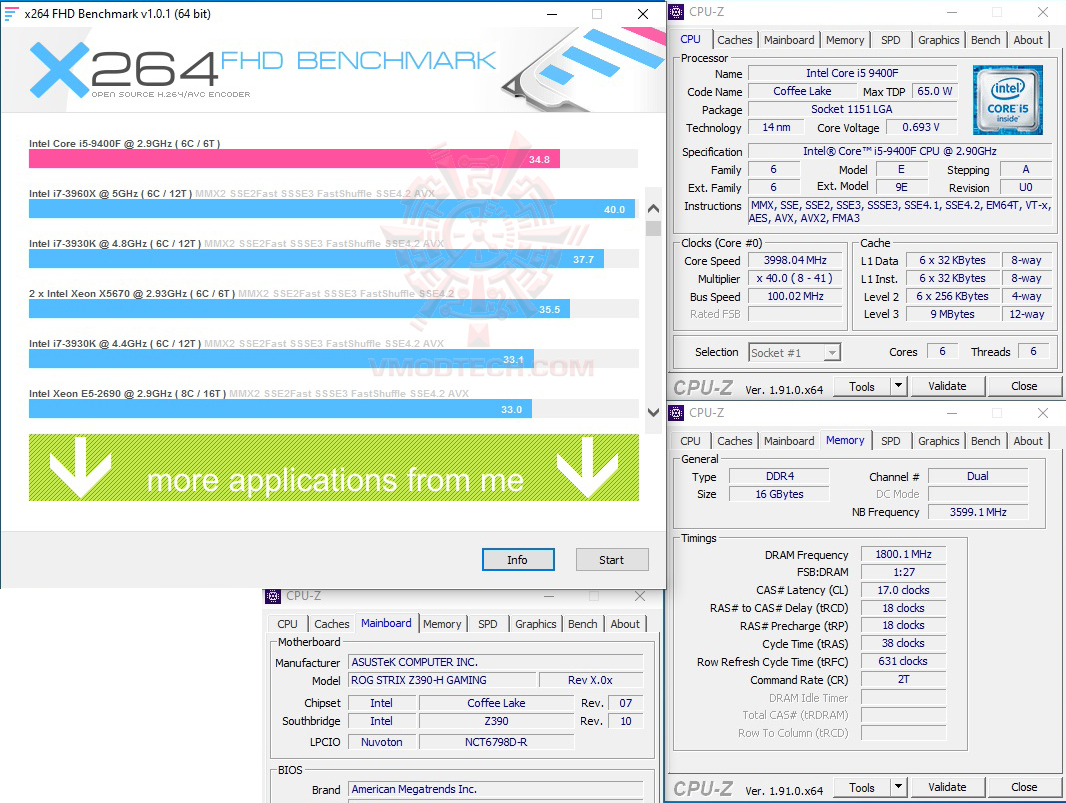
Task: Click the Name field Intel Core i5 9400F
Action: click(852, 73)
